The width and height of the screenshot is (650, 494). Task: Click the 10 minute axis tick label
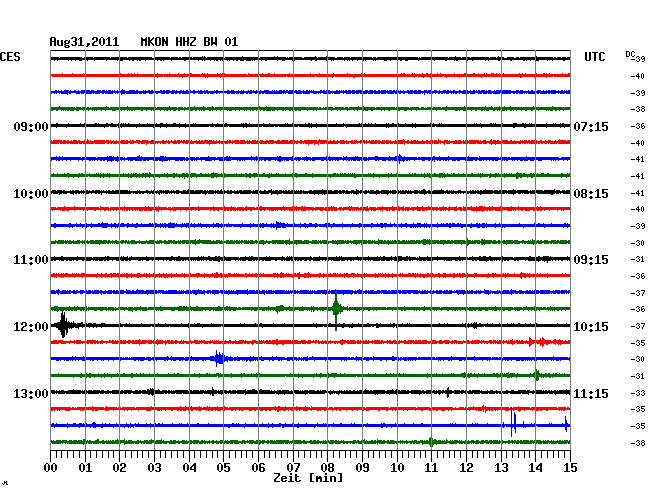(397, 467)
